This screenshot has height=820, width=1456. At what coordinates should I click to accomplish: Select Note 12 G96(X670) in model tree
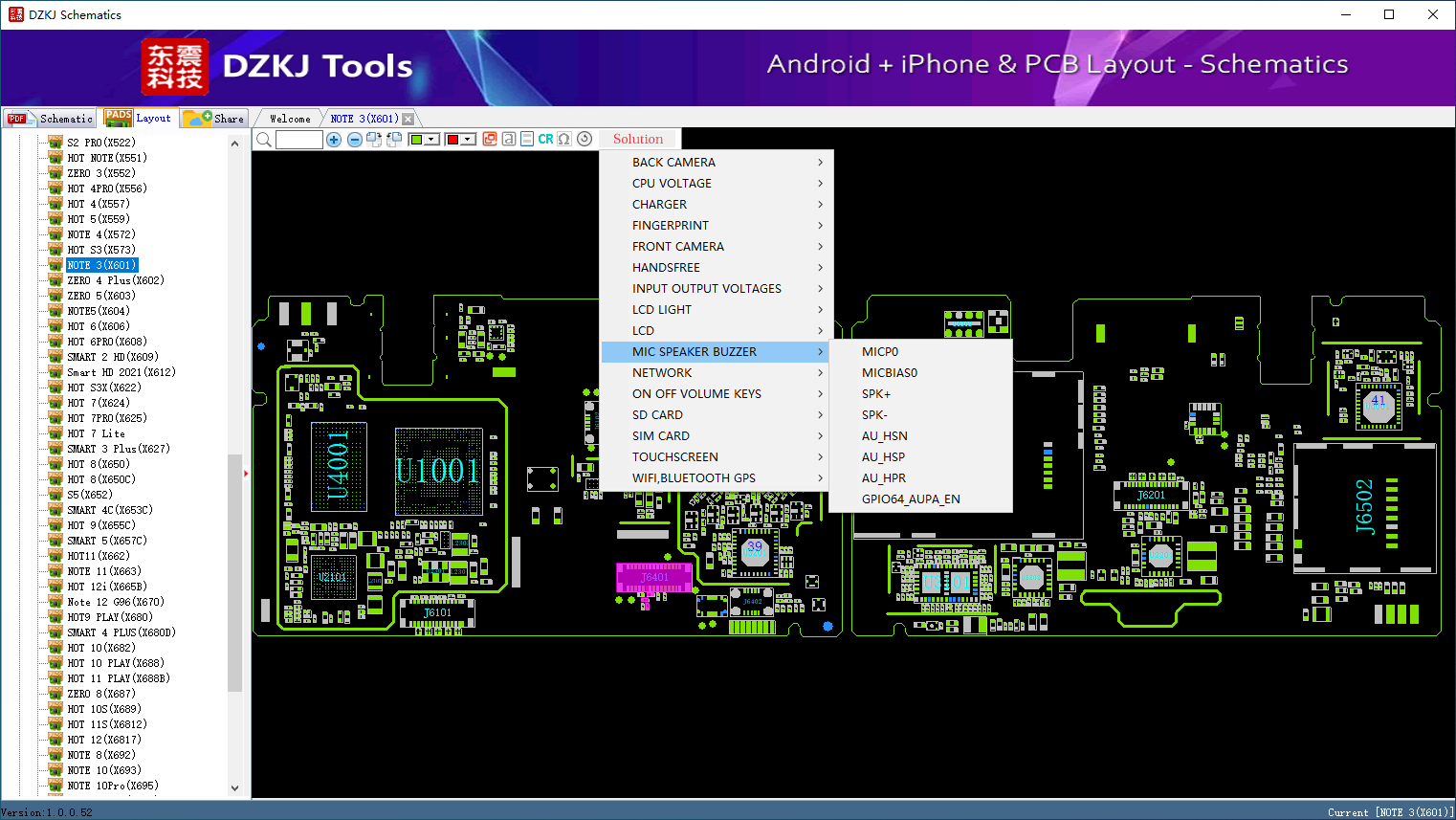pyautogui.click(x=116, y=602)
